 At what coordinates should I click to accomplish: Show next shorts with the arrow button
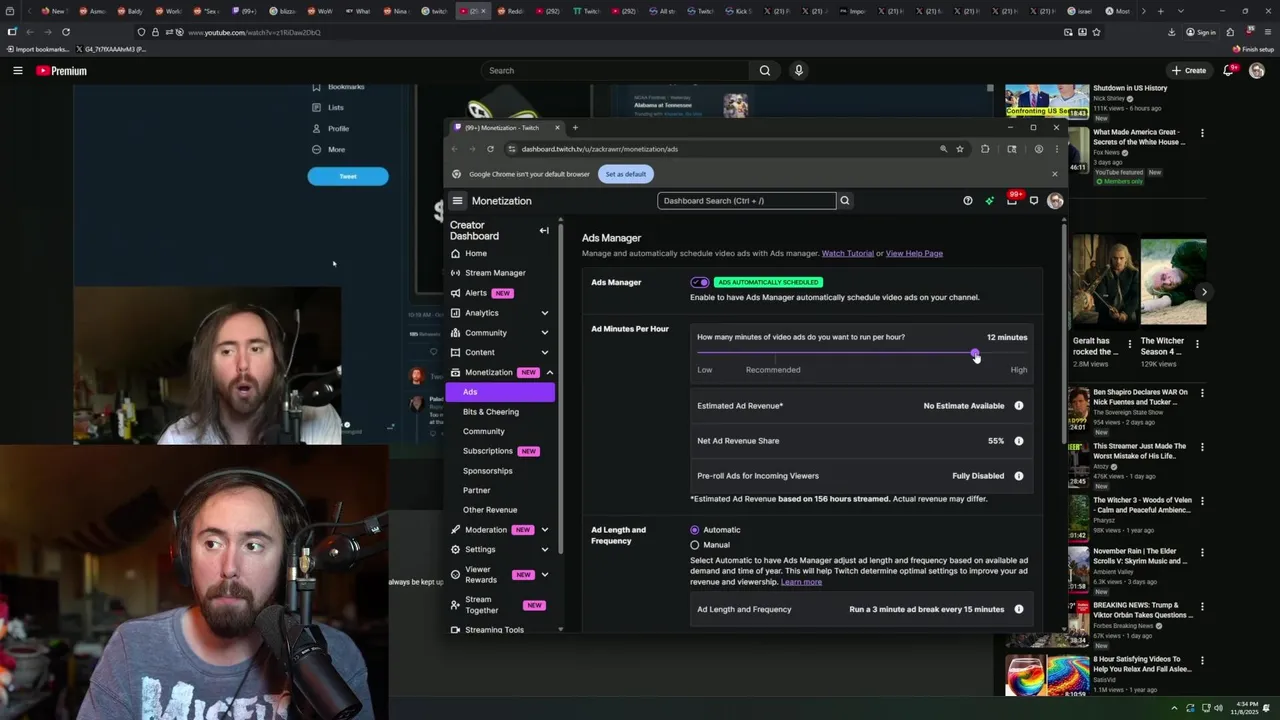tap(1204, 292)
